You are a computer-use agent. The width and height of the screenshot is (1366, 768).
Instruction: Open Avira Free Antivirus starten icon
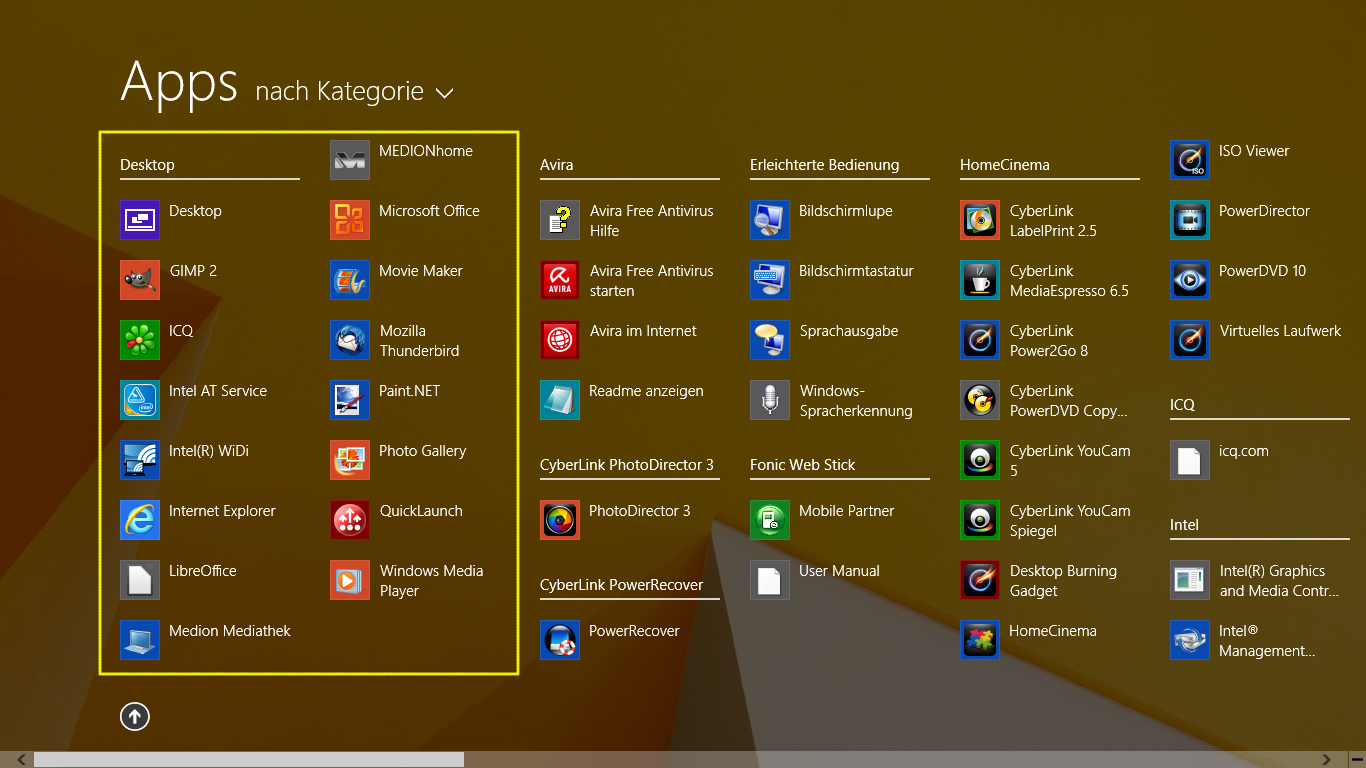click(x=560, y=280)
